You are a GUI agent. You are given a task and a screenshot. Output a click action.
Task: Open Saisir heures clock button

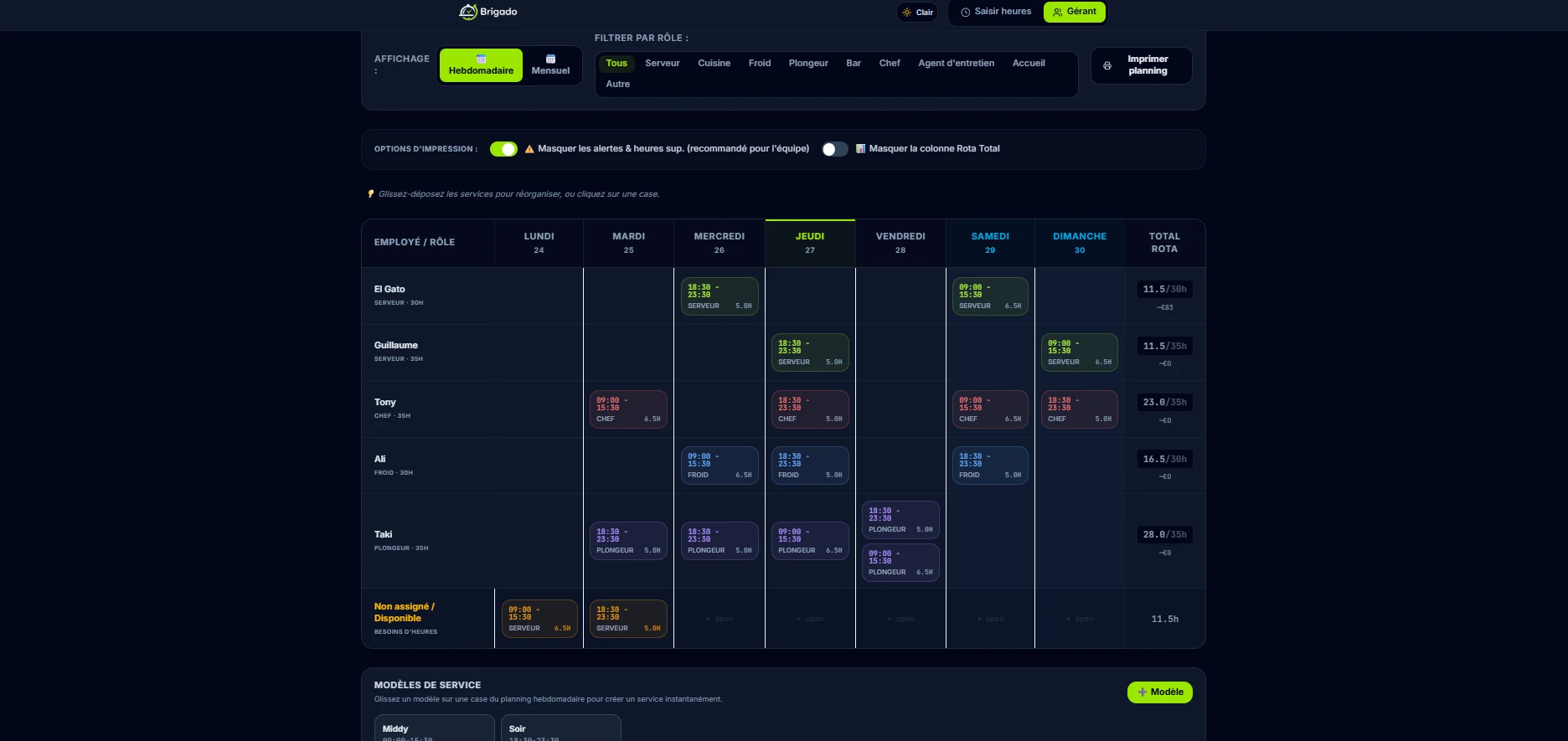(996, 12)
